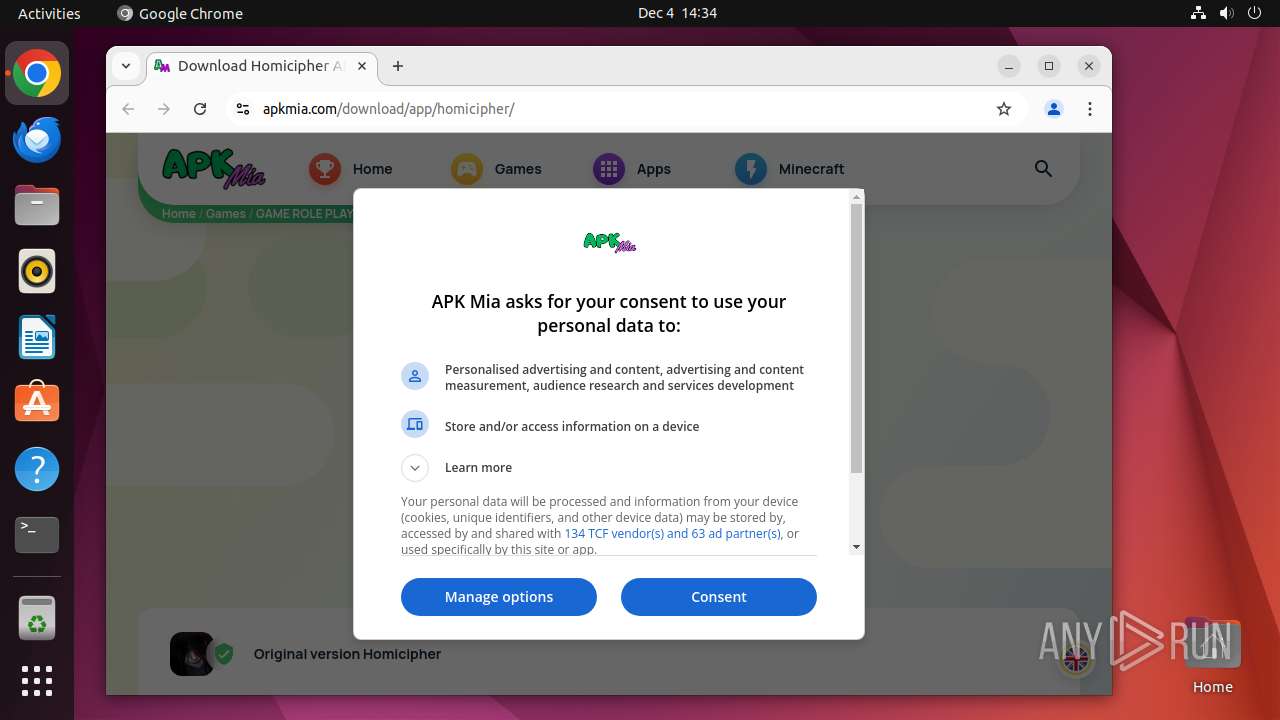This screenshot has width=1280, height=720.
Task: Open a new tab with plus button
Action: (398, 66)
